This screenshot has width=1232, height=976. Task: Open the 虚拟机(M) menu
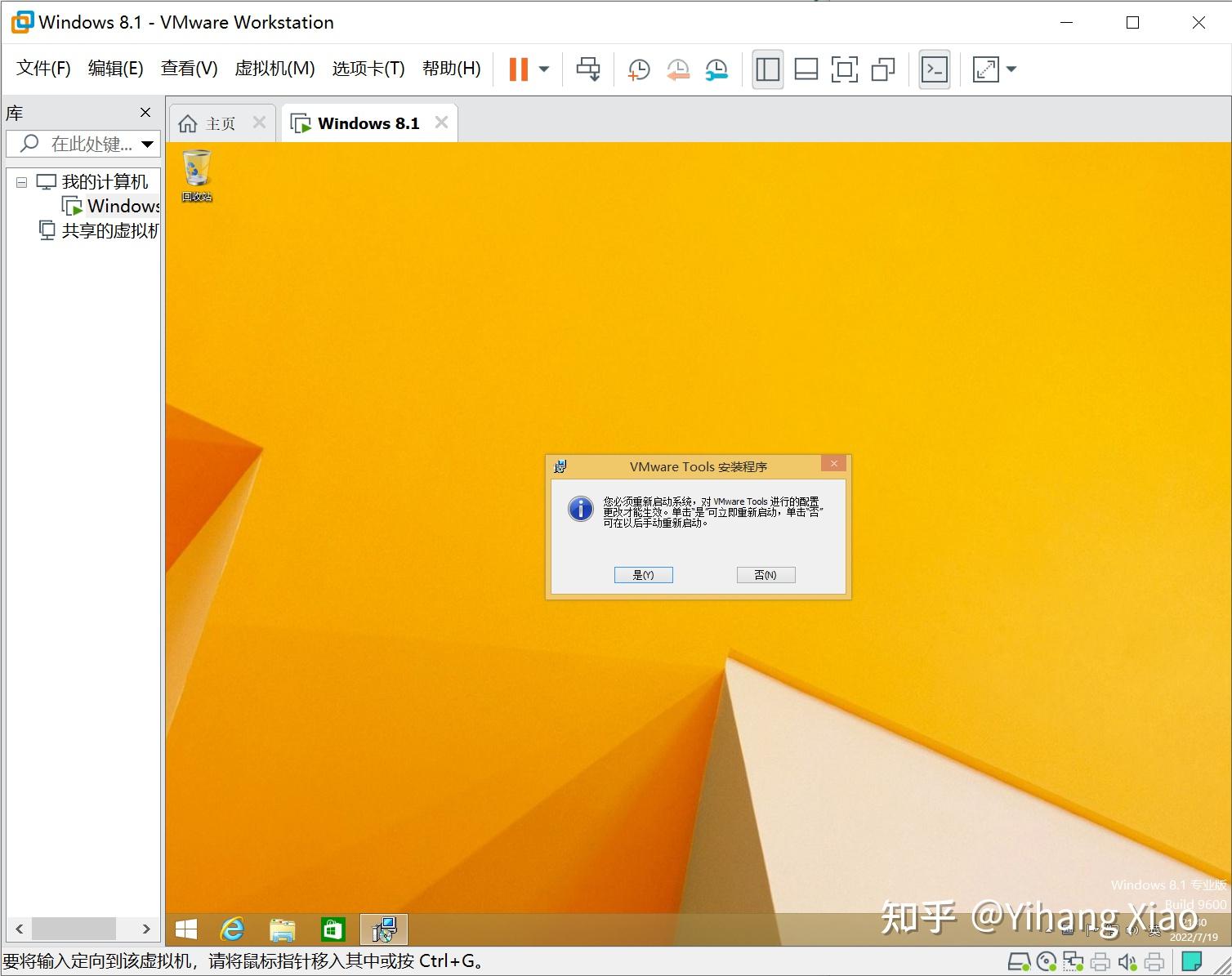275,69
